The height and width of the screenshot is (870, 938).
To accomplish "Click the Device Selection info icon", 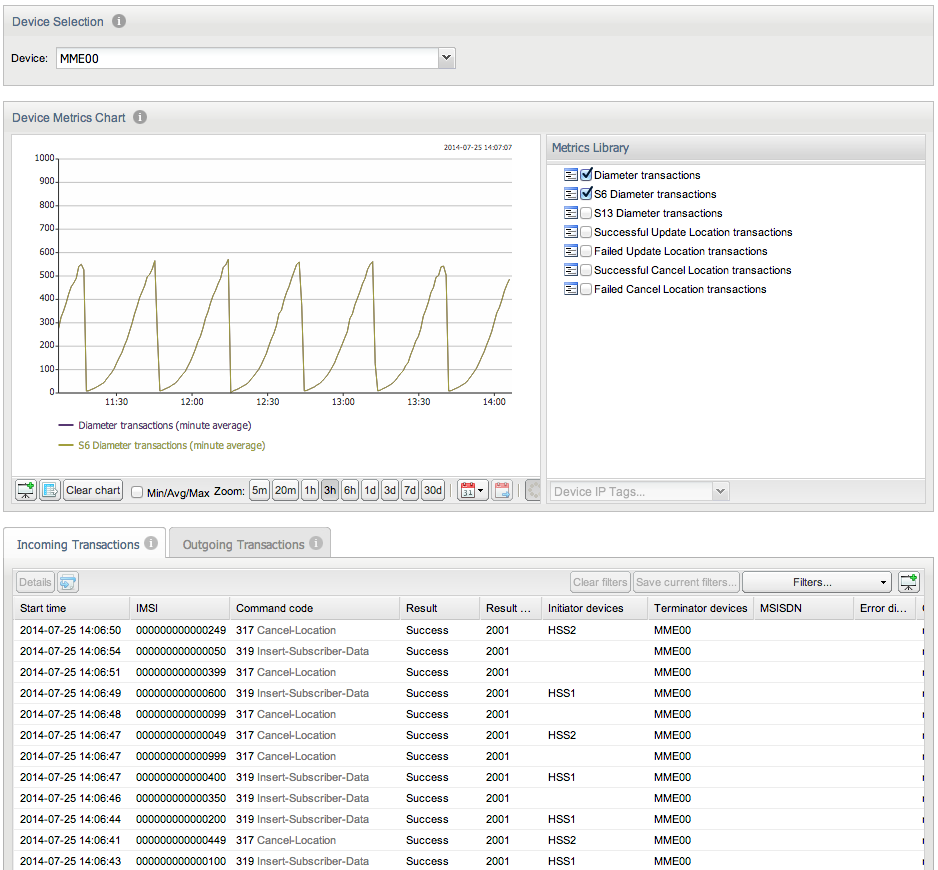I will (x=119, y=21).
